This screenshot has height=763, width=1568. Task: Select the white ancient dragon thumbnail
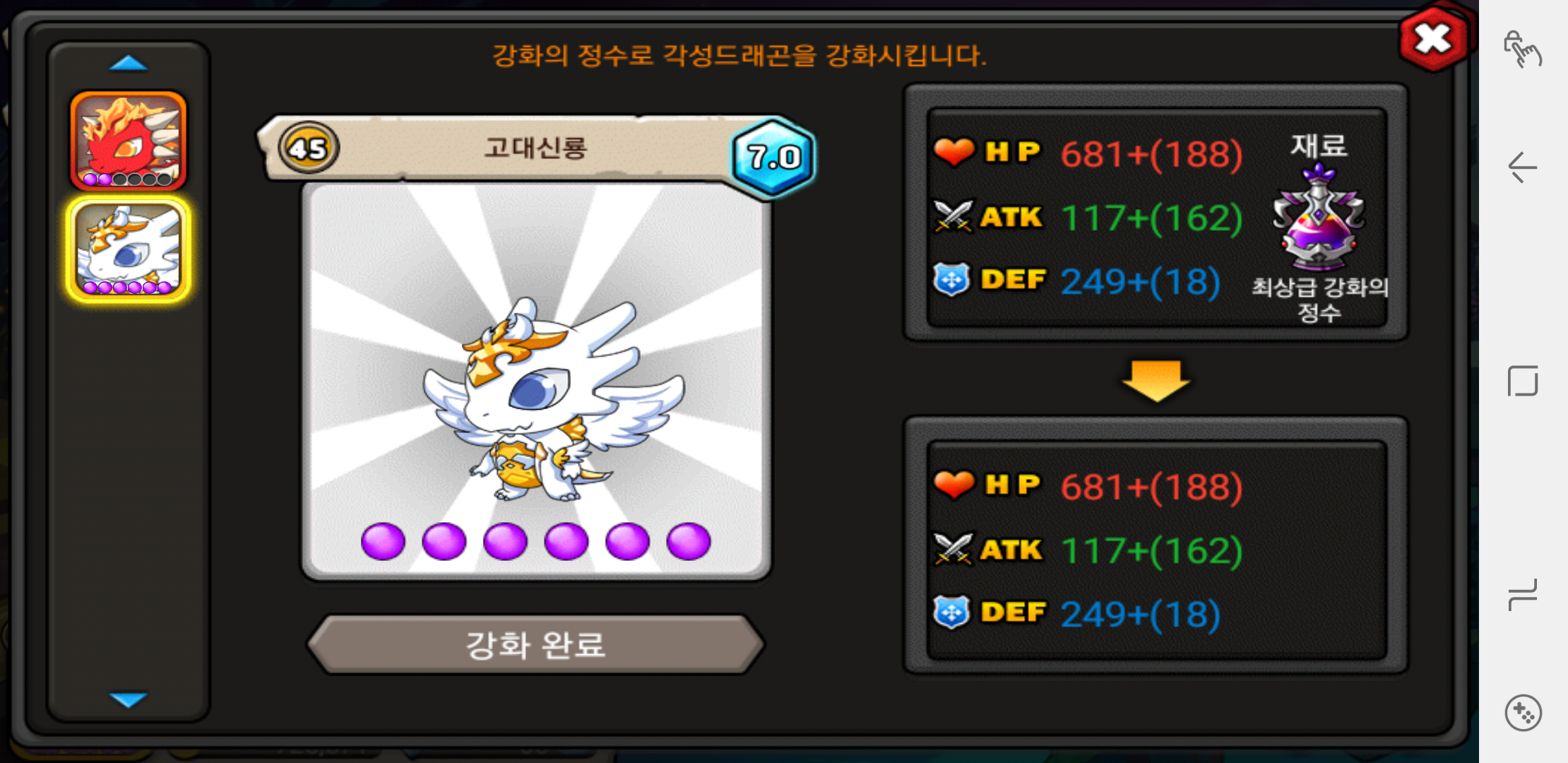pyautogui.click(x=128, y=249)
